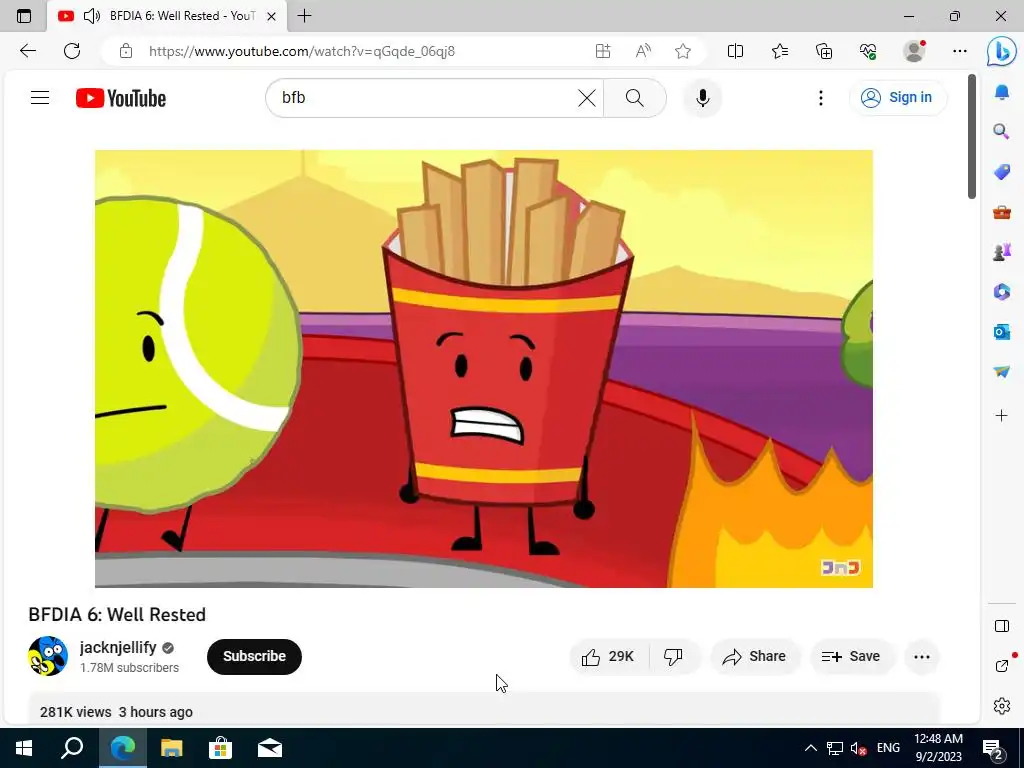Open the action center notifications
Screen dimensions: 1024x768
pos(993,749)
